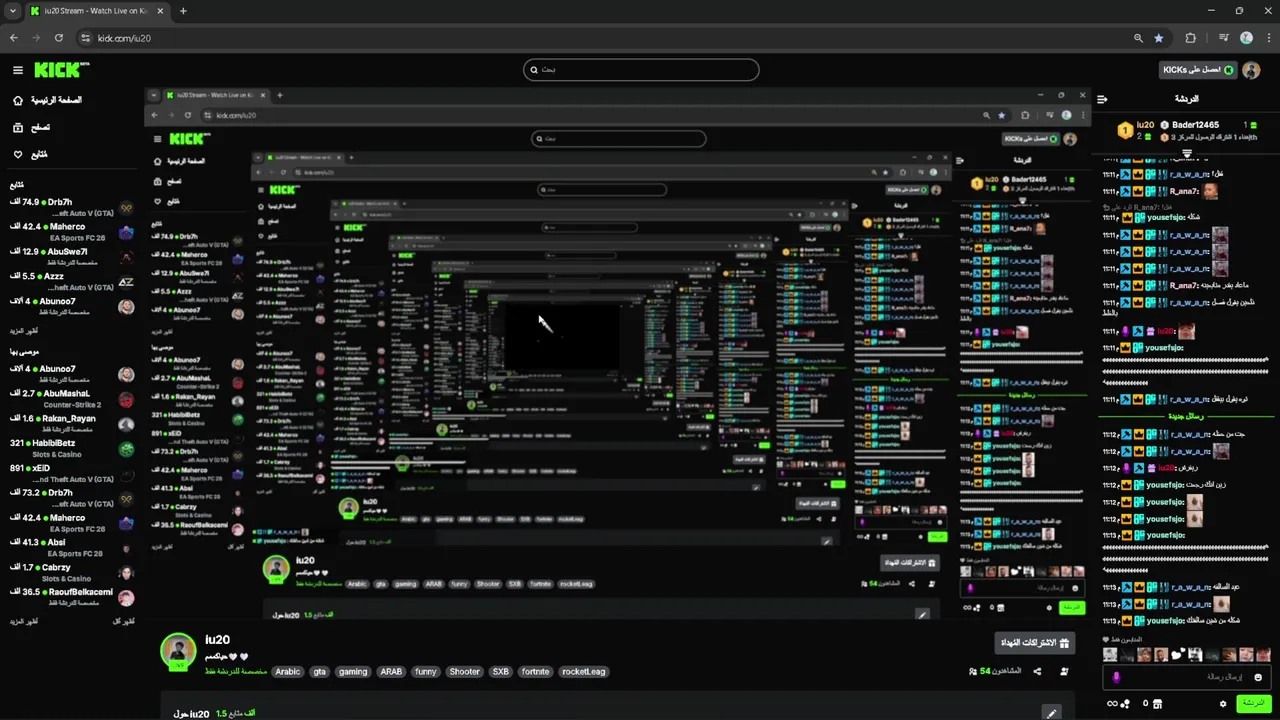The width and height of the screenshot is (1280, 720).
Task: Open AbuMashaL channel in sidebar
Action: pyautogui.click(x=71, y=400)
